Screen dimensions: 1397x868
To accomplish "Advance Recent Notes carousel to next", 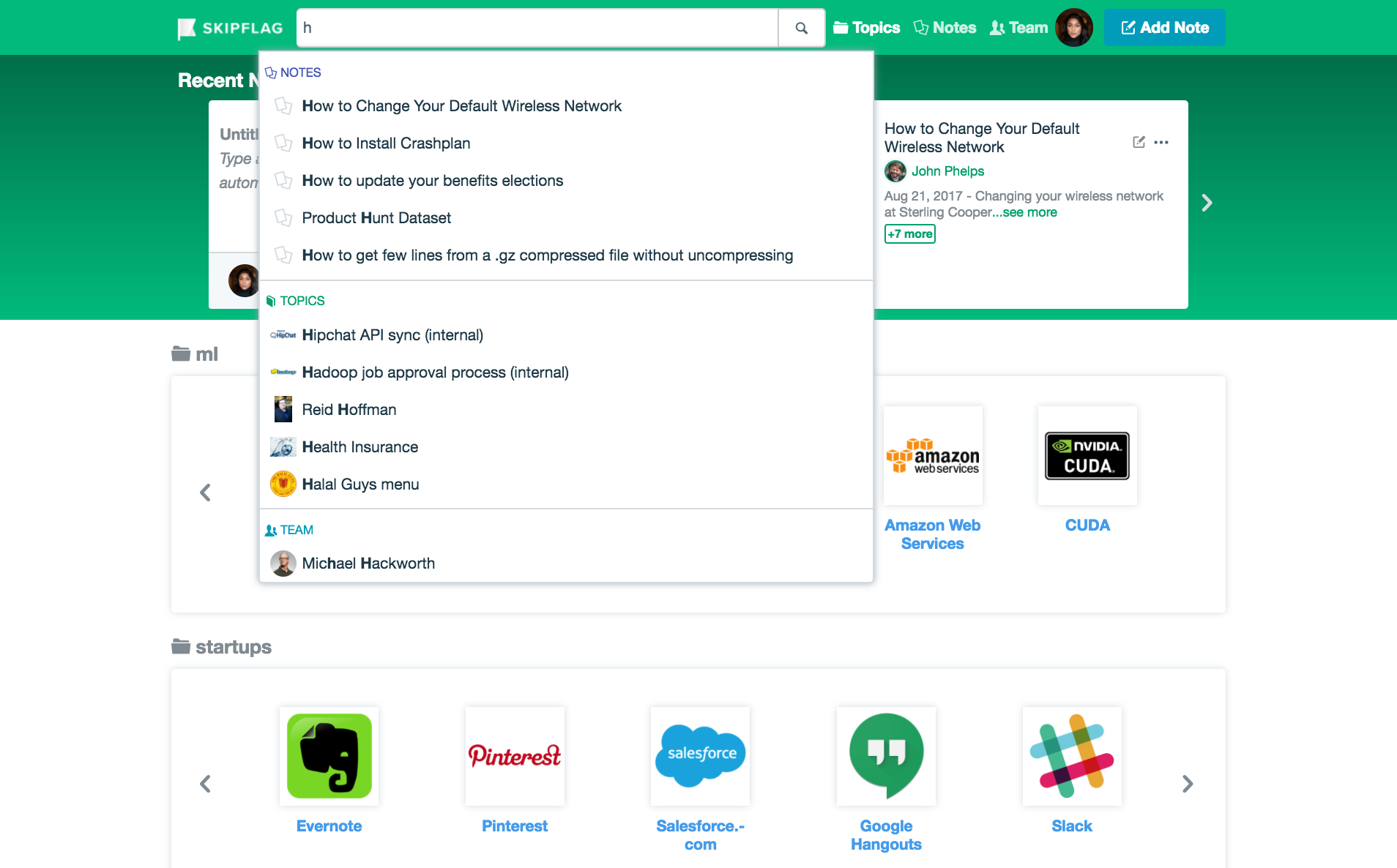I will click(1207, 203).
